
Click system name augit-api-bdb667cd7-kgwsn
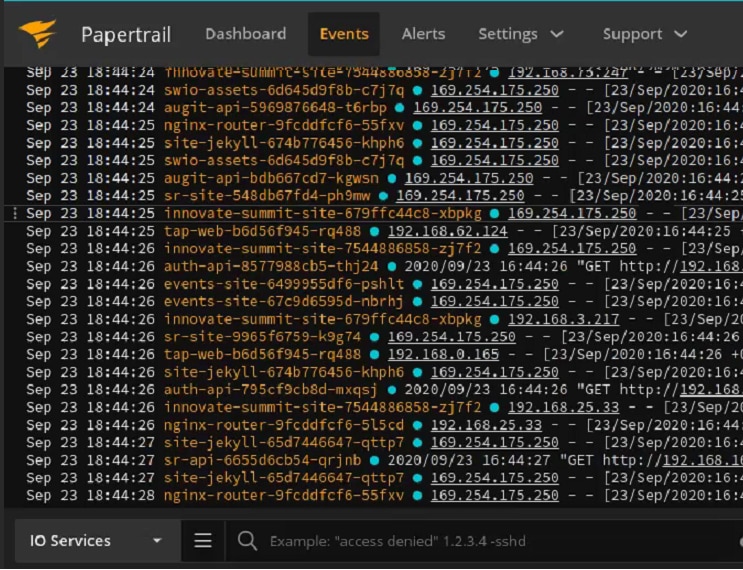(271, 178)
